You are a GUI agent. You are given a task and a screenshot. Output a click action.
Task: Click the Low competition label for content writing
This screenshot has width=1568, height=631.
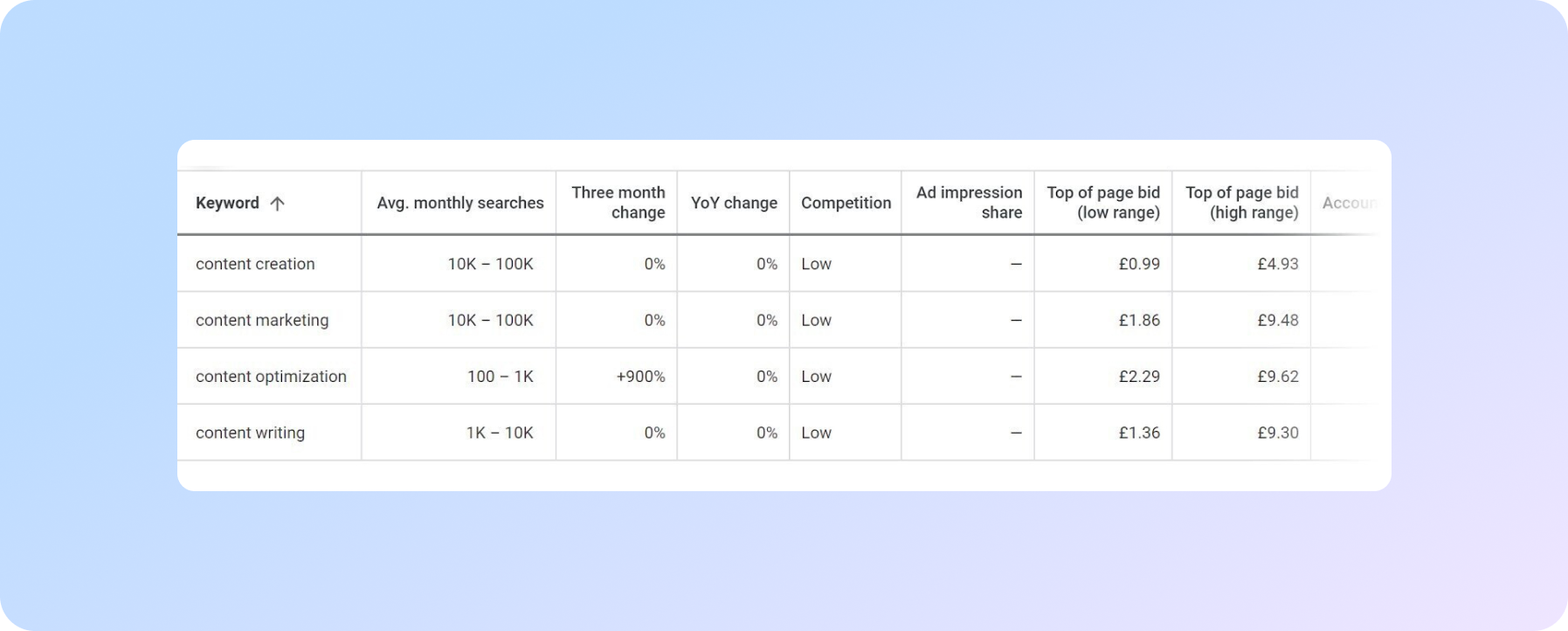point(816,432)
